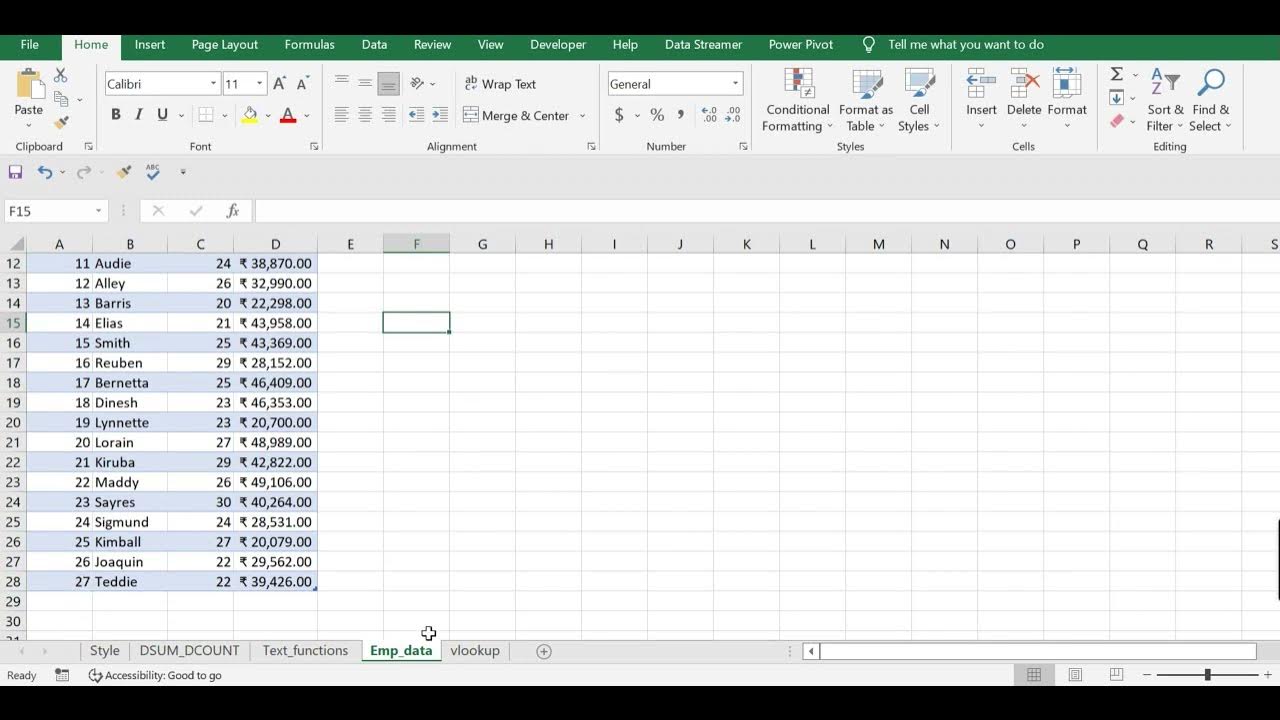This screenshot has height=720, width=1280.
Task: Apply Accounting Number Format dollar icon
Action: click(x=619, y=115)
